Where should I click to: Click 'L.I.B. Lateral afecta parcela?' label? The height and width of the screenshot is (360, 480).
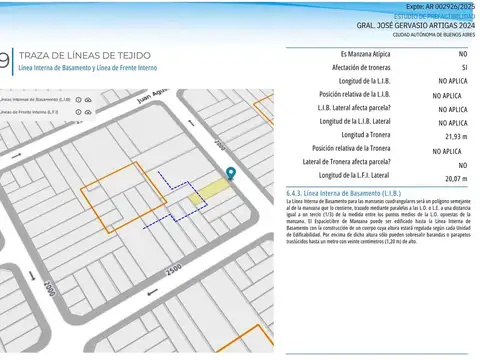[354, 108]
